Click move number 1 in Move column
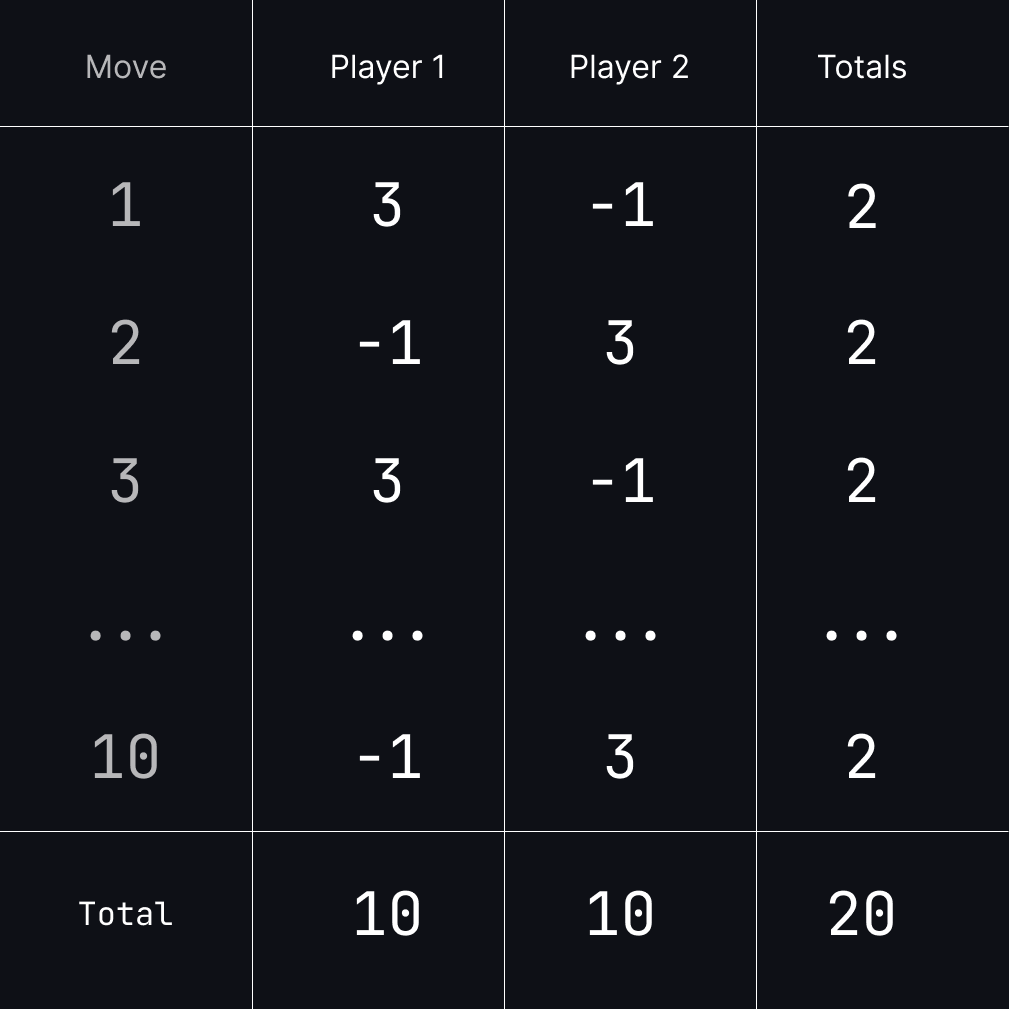The height and width of the screenshot is (1009, 1009). (x=126, y=206)
